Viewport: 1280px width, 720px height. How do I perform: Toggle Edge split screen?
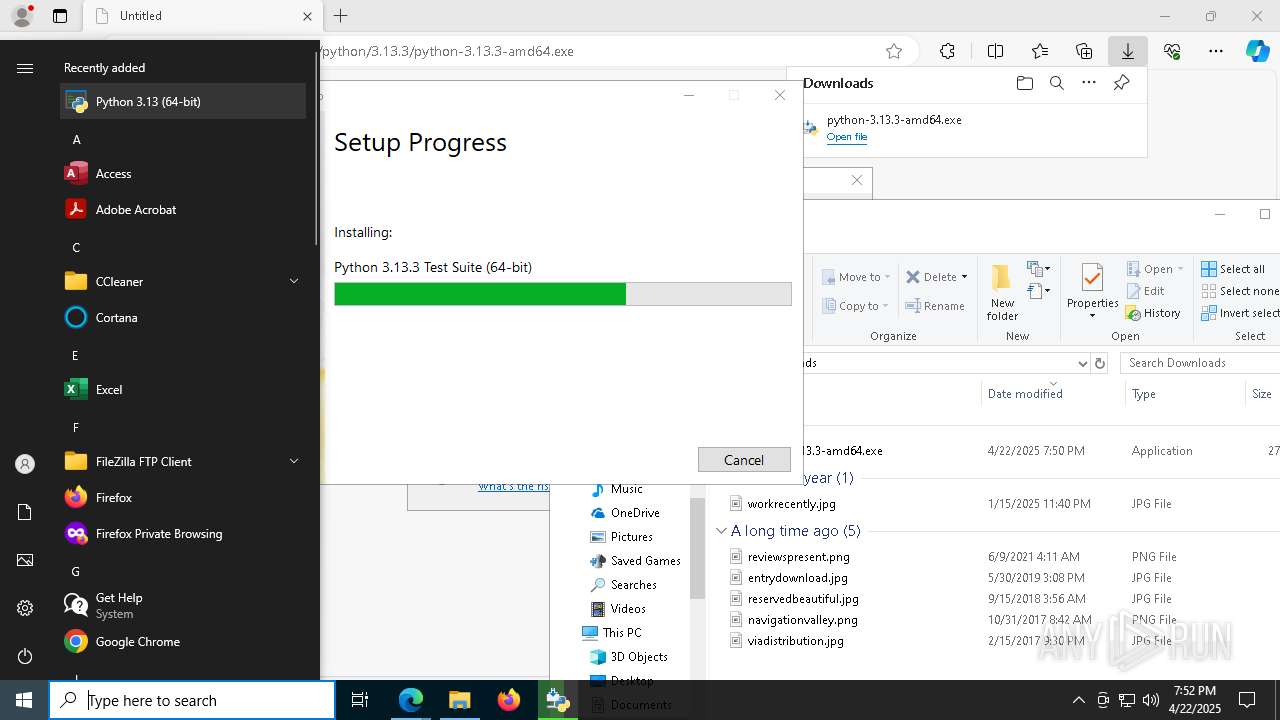tap(995, 51)
